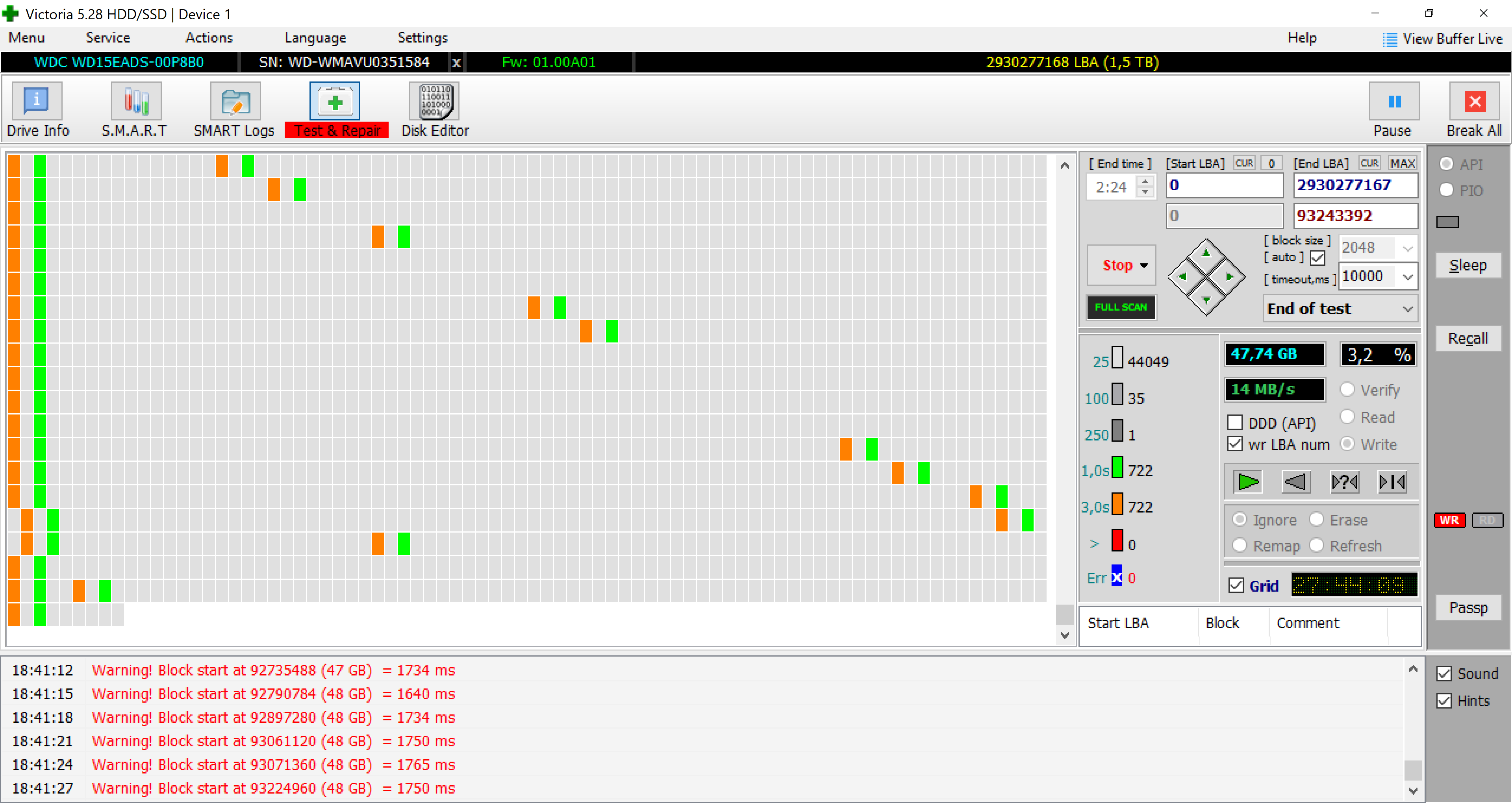Select the Test & Repair tool

(x=336, y=110)
